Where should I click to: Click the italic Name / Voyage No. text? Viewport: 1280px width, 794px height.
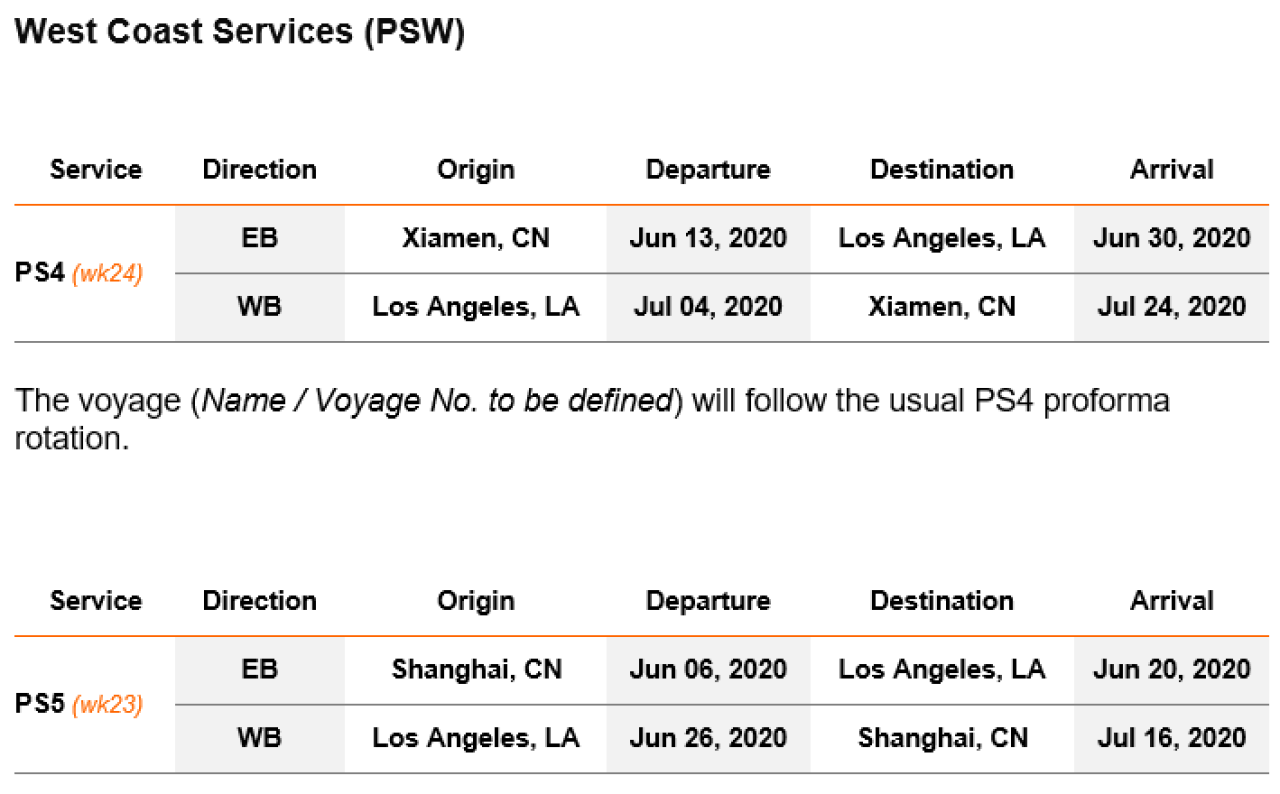click(x=438, y=401)
